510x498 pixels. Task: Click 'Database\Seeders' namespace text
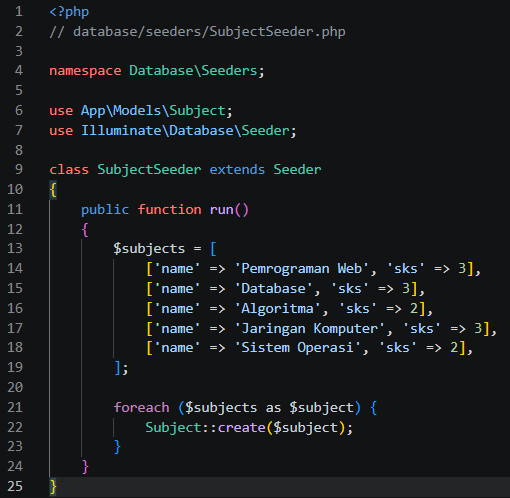193,71
